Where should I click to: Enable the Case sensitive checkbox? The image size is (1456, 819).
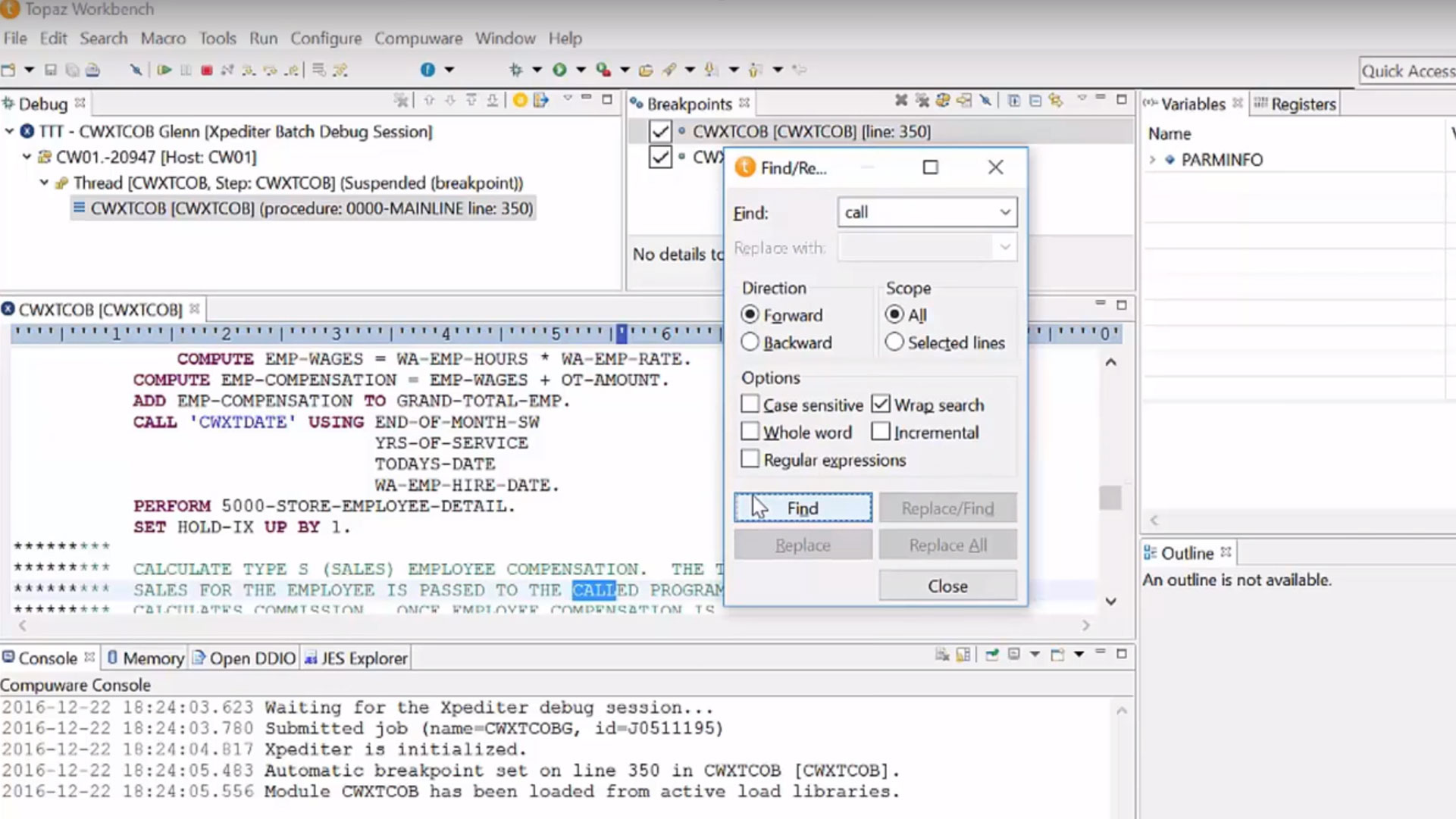click(750, 405)
